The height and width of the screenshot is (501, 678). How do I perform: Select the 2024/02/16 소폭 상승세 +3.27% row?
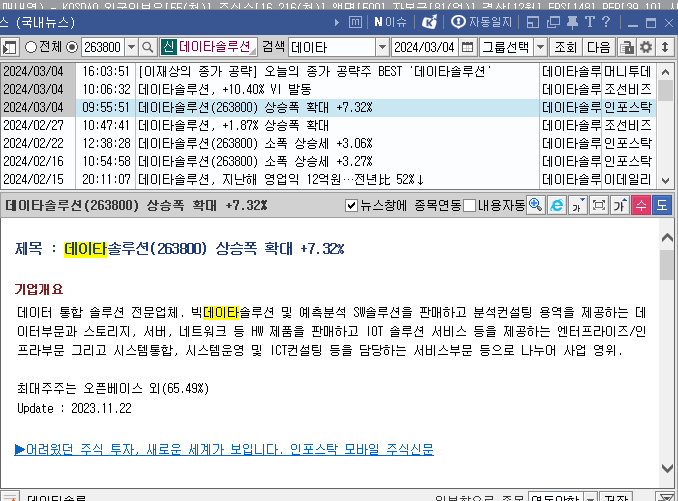[328, 162]
